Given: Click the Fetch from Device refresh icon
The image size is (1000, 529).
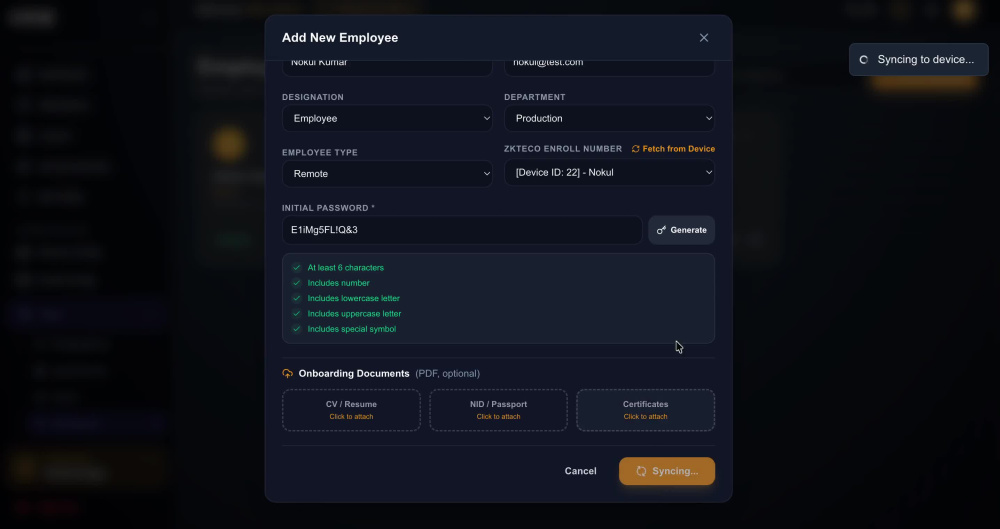Looking at the screenshot, I should click(635, 149).
